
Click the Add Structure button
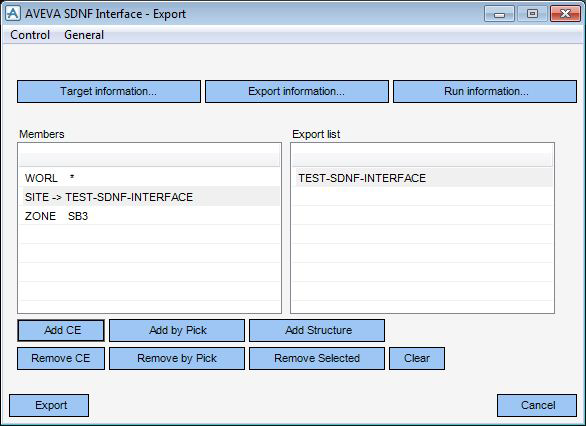click(x=317, y=330)
